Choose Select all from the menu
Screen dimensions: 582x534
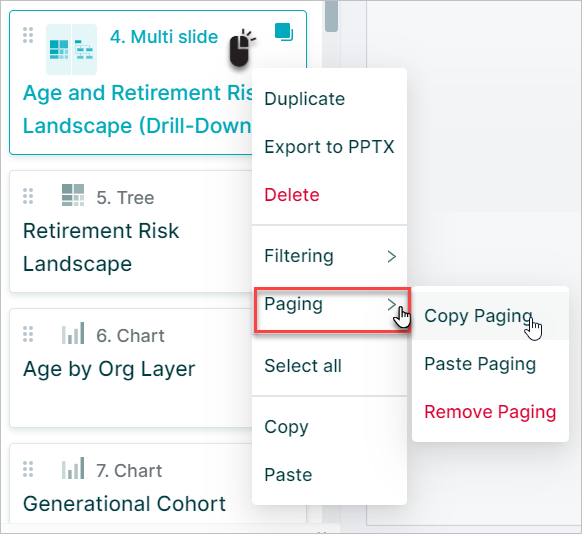click(x=303, y=366)
